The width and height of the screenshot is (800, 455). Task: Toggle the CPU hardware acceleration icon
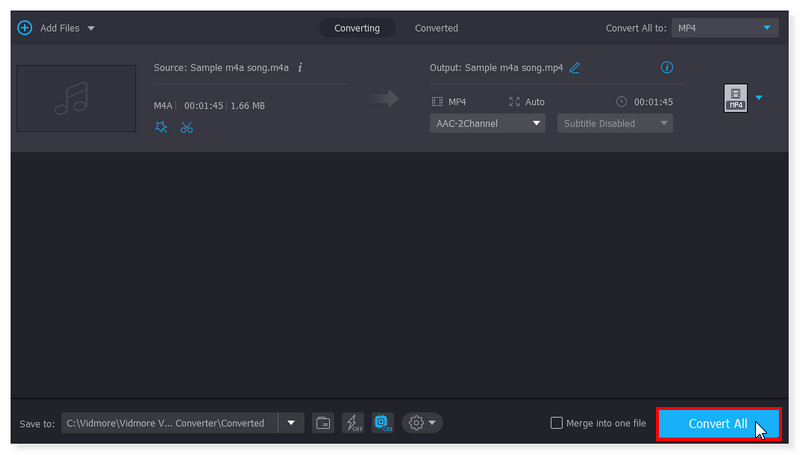[382, 423]
